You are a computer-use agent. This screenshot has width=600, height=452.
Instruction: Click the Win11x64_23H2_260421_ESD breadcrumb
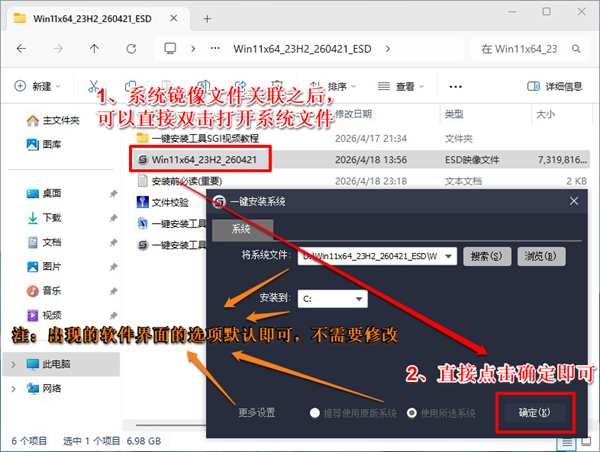point(302,49)
